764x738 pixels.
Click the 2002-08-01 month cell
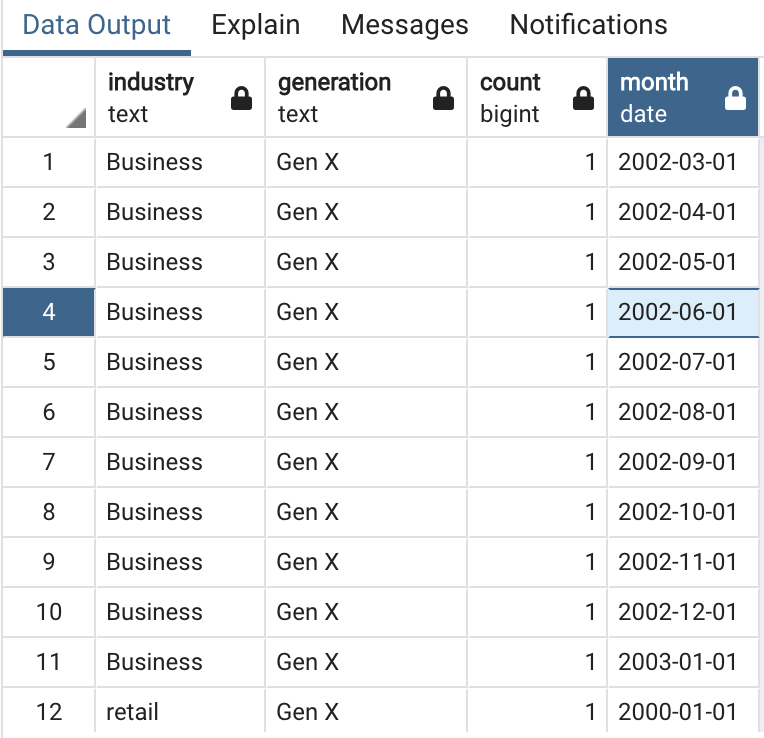pos(683,412)
